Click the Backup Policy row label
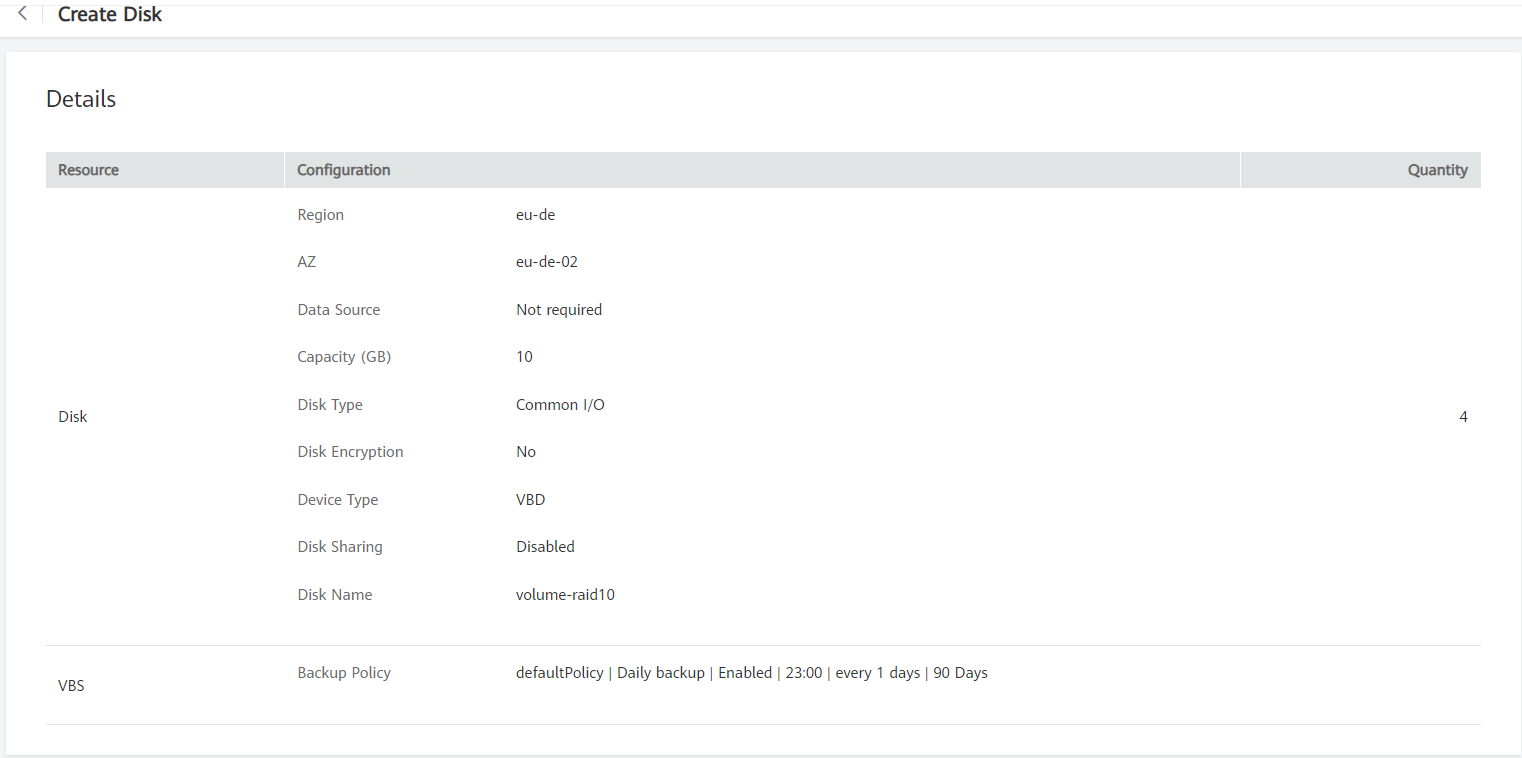 (344, 672)
